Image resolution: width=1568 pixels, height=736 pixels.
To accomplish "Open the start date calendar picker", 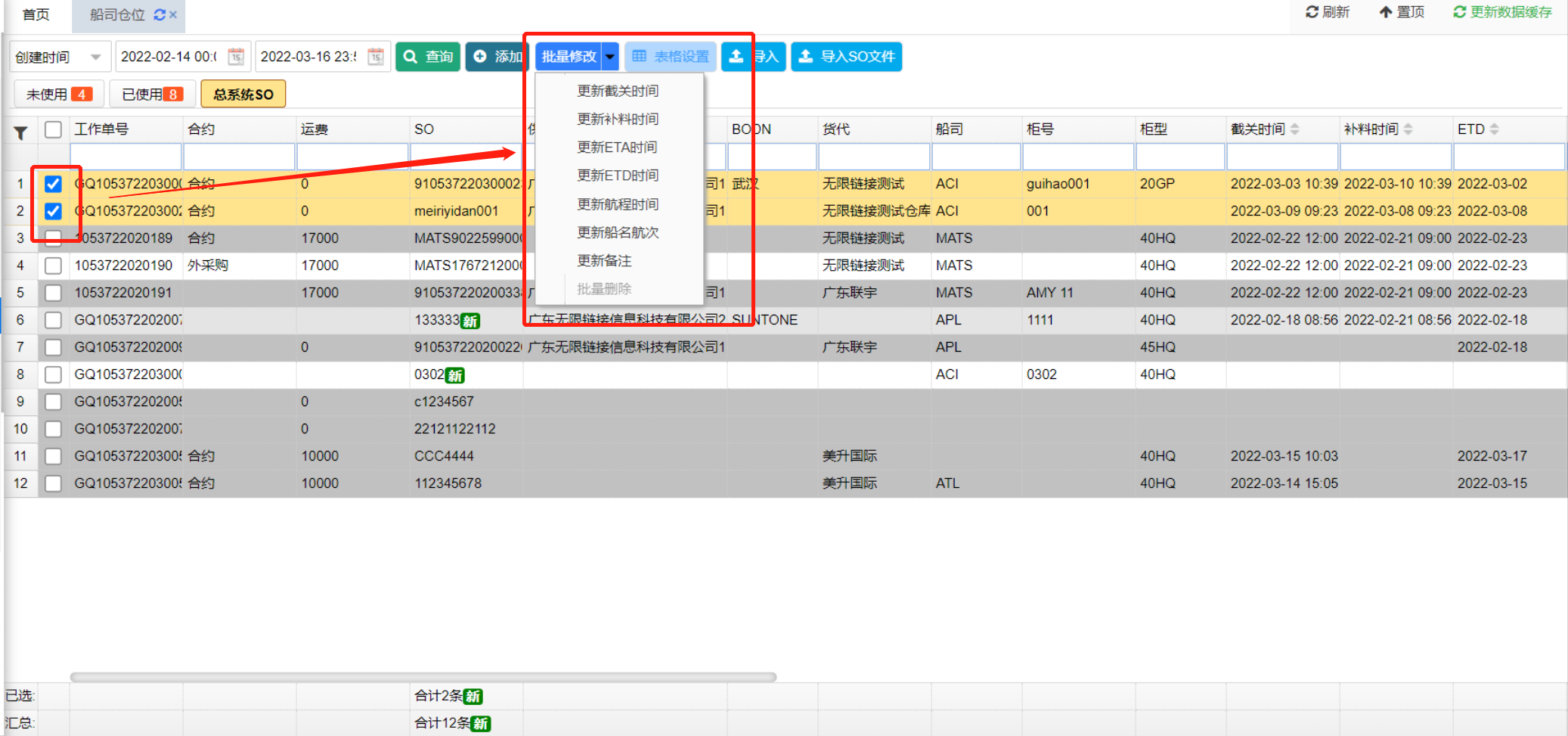I will pos(236,57).
